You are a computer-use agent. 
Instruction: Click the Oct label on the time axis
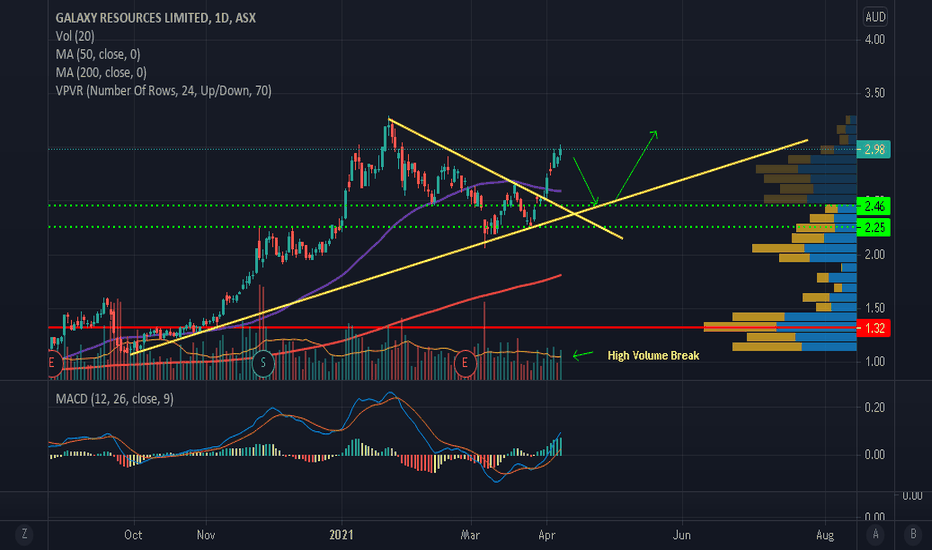133,535
